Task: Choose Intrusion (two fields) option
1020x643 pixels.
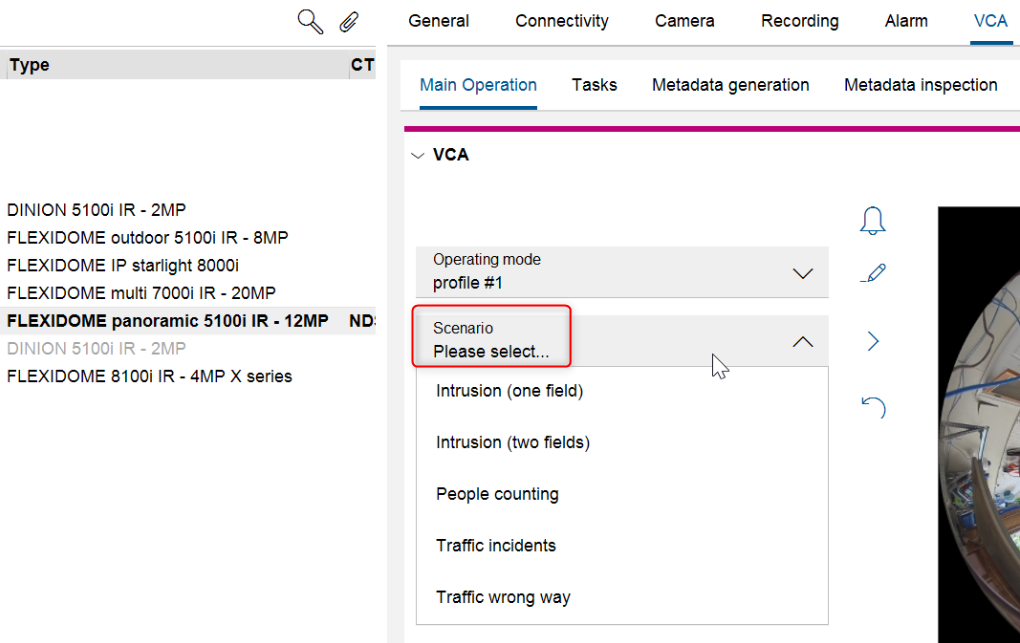Action: pos(512,442)
